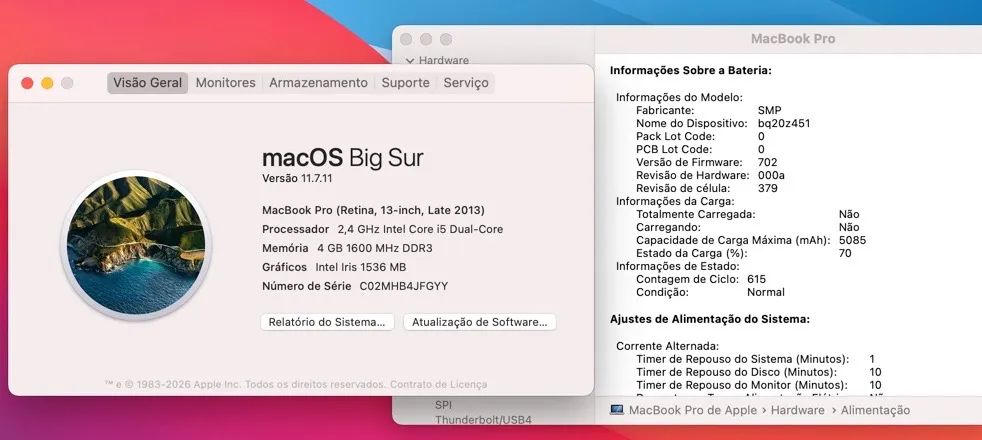Image resolution: width=982 pixels, height=440 pixels.
Task: Click the 'MacBook Pro' window title
Action: point(793,39)
